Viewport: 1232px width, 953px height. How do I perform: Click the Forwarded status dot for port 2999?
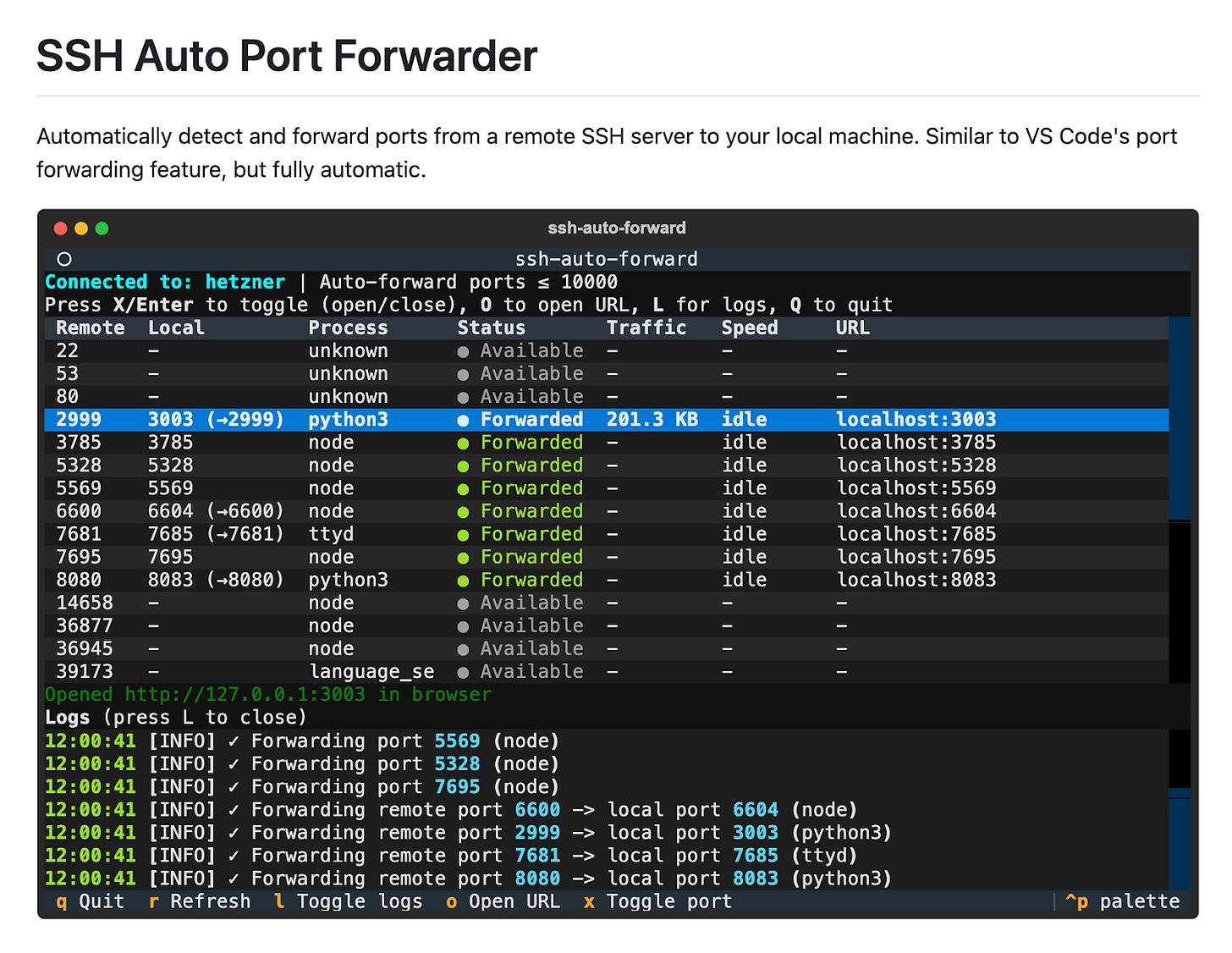[463, 421]
